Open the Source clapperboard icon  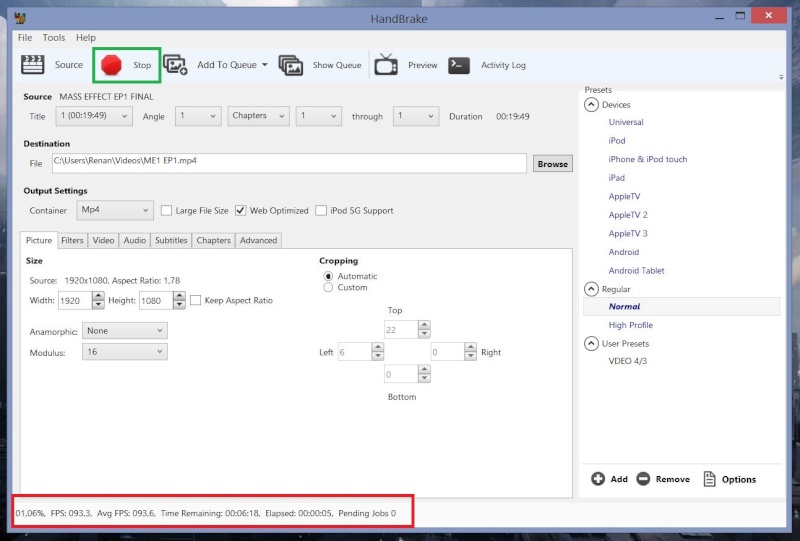tap(33, 65)
